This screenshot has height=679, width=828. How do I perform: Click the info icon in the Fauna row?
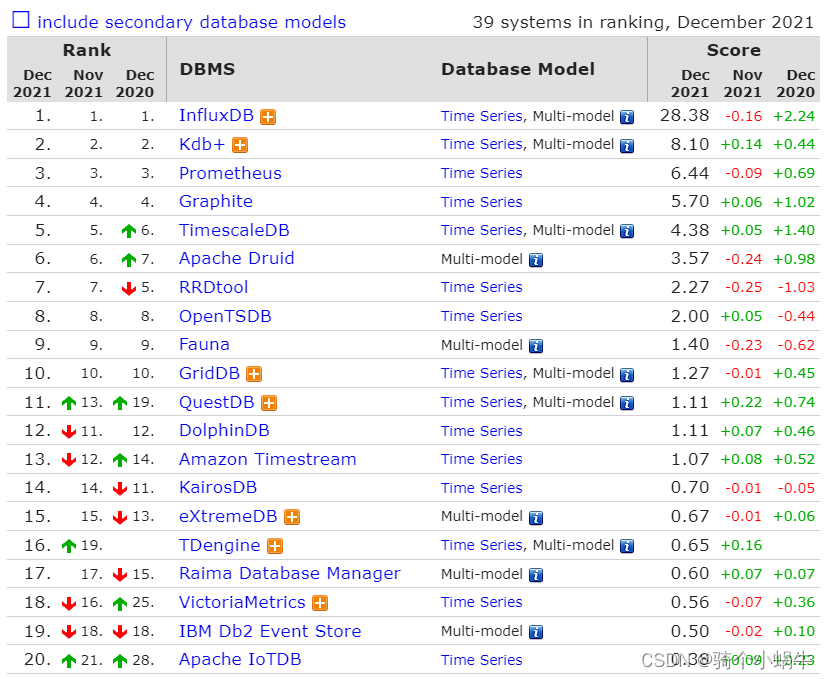(x=536, y=346)
